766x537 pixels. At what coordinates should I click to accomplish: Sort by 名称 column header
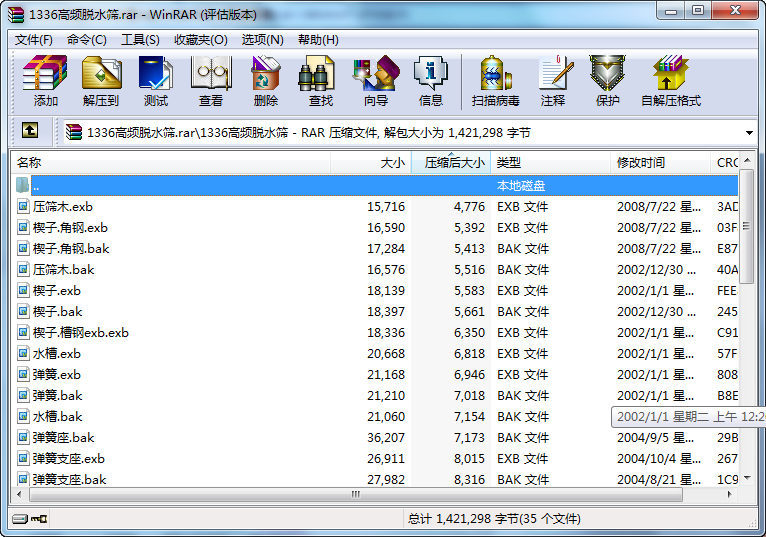point(171,163)
